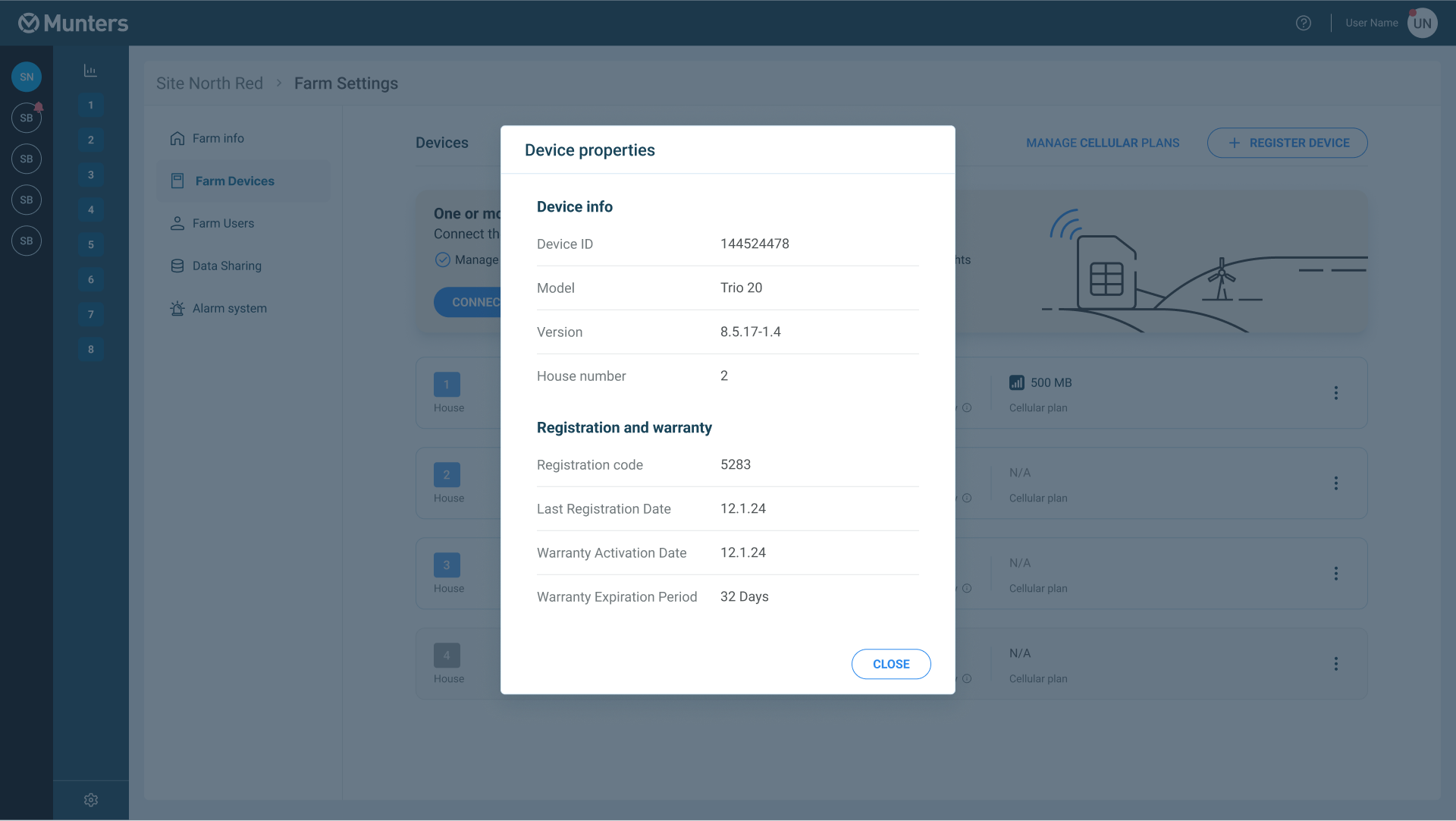Select the SN site avatar
This screenshot has width=1456, height=821.
[27, 77]
